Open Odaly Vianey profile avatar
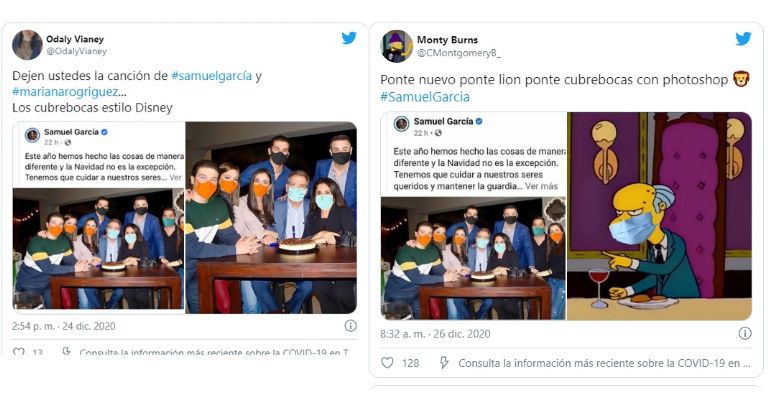 click(x=27, y=45)
